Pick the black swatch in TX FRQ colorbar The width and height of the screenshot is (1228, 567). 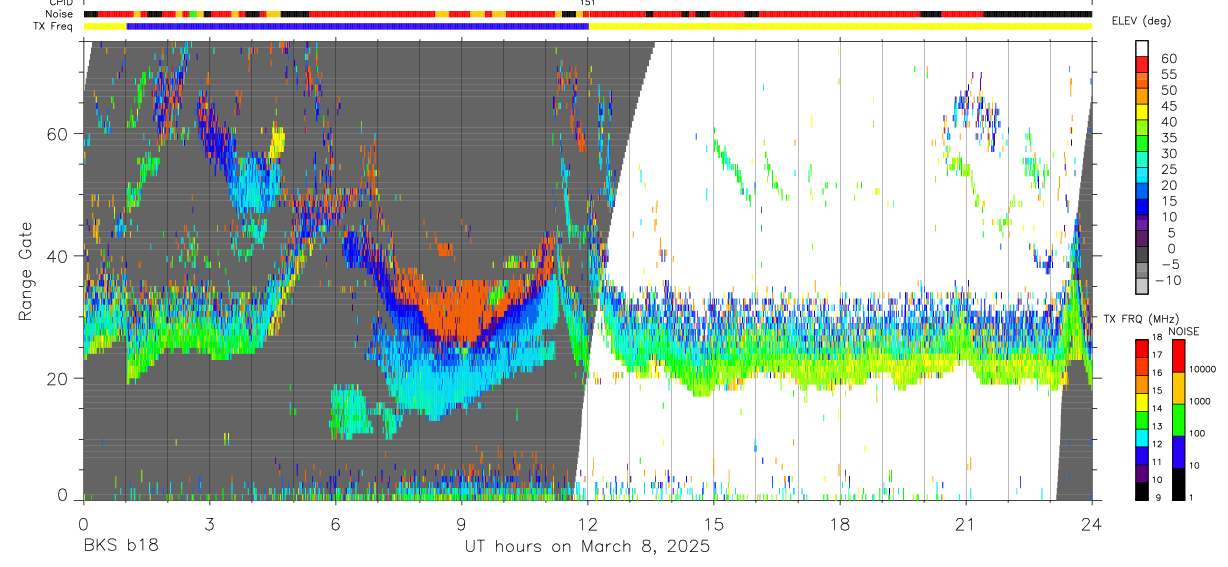(1142, 491)
